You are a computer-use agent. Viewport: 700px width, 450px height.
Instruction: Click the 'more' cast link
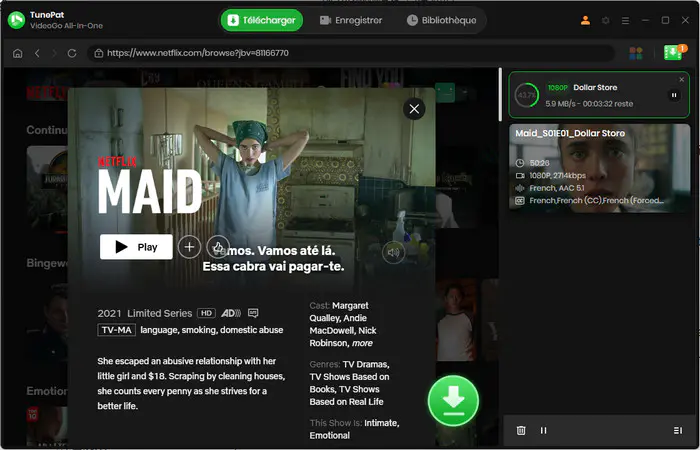362,343
